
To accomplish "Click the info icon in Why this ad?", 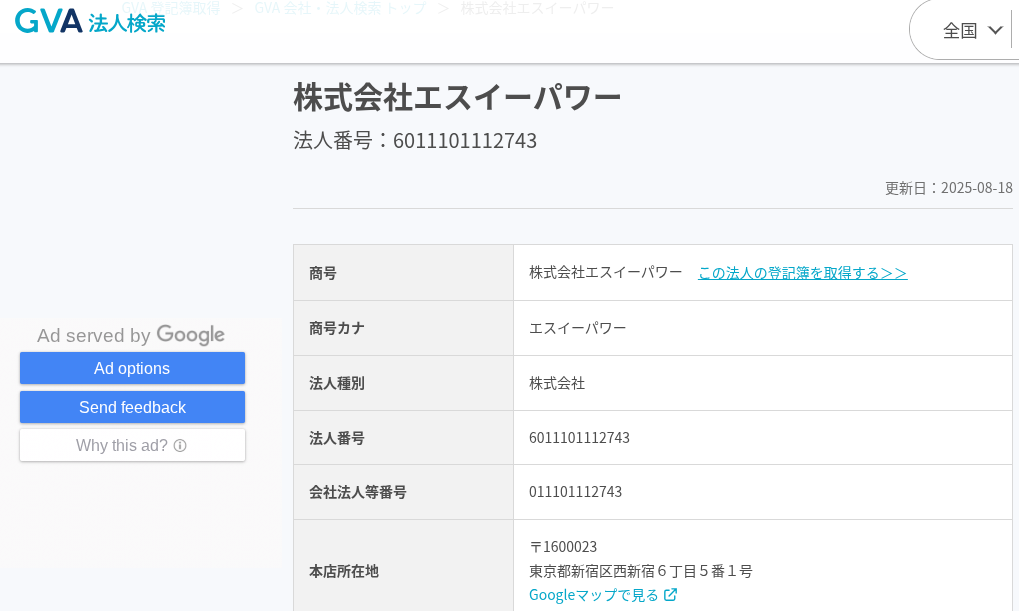I will pos(180,446).
